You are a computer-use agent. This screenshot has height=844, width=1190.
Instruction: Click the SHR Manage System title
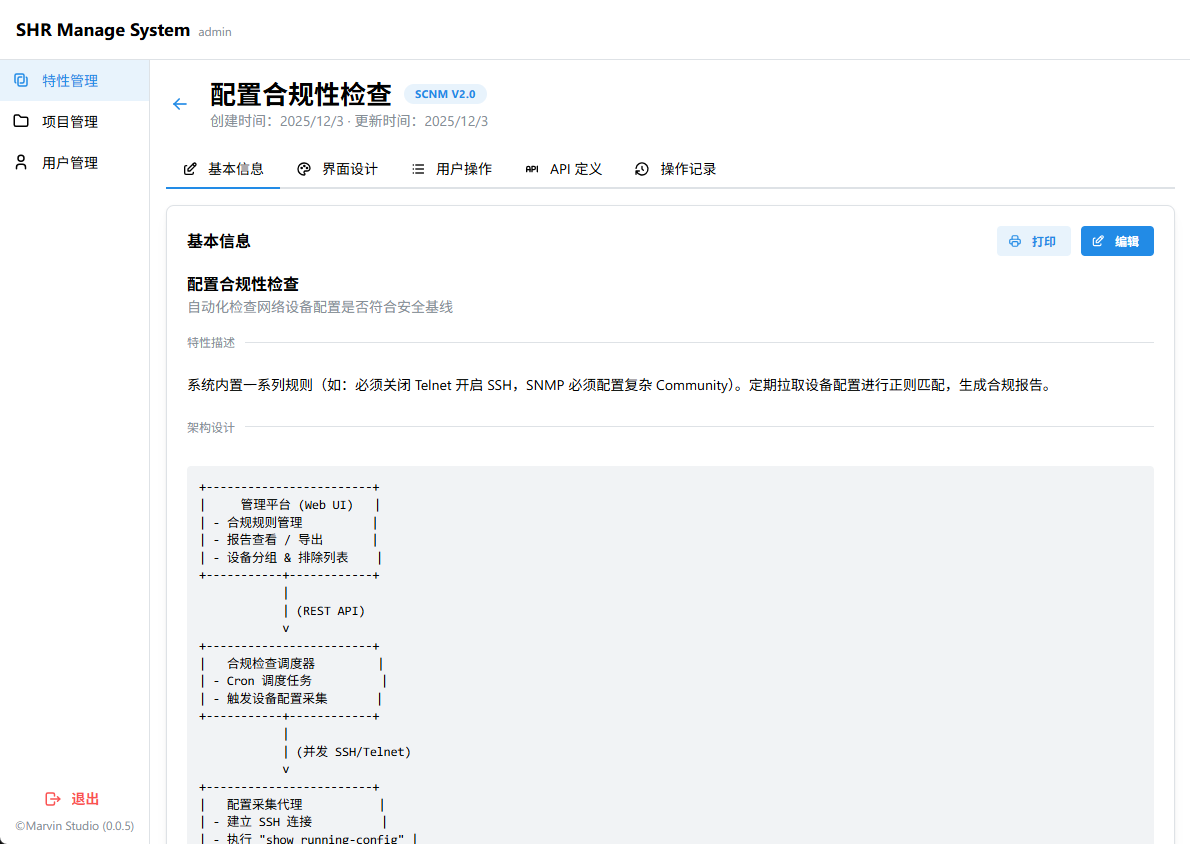click(x=103, y=30)
